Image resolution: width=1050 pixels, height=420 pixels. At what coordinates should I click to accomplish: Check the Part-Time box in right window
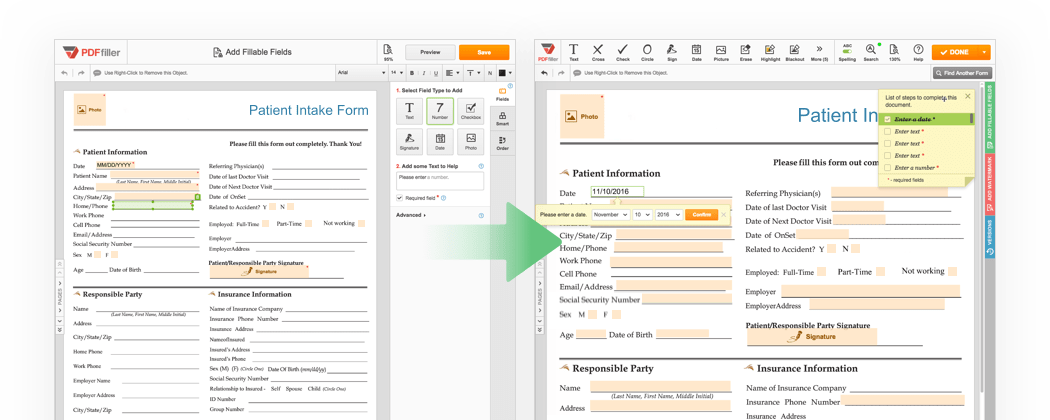coord(880,271)
